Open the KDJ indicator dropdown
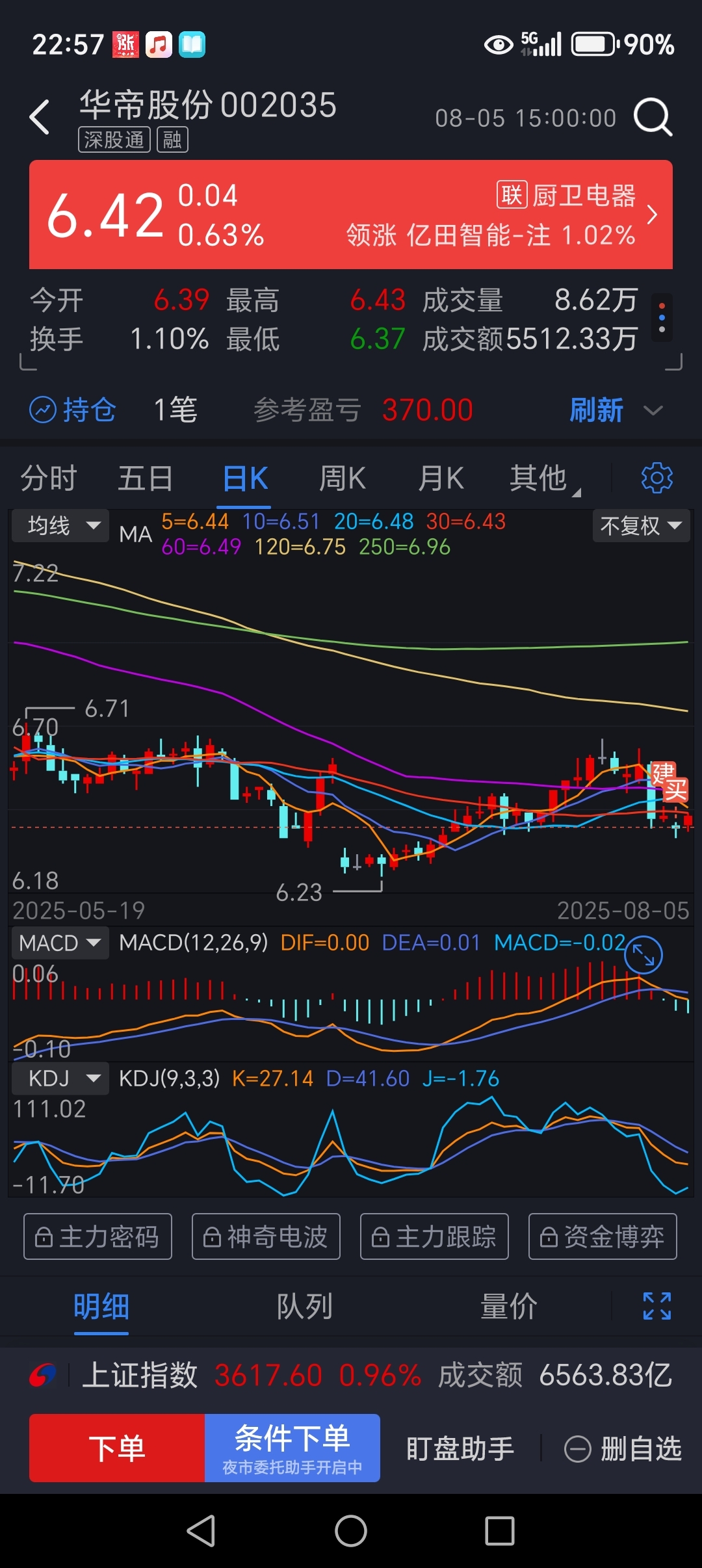702x1568 pixels. (x=60, y=1078)
